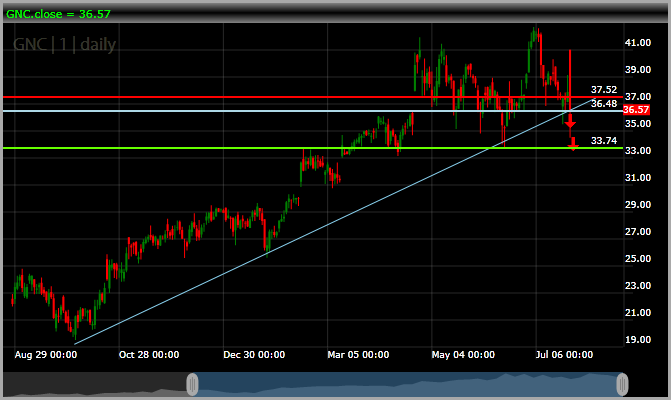Click the blue selected range in navigator

(x=400, y=383)
